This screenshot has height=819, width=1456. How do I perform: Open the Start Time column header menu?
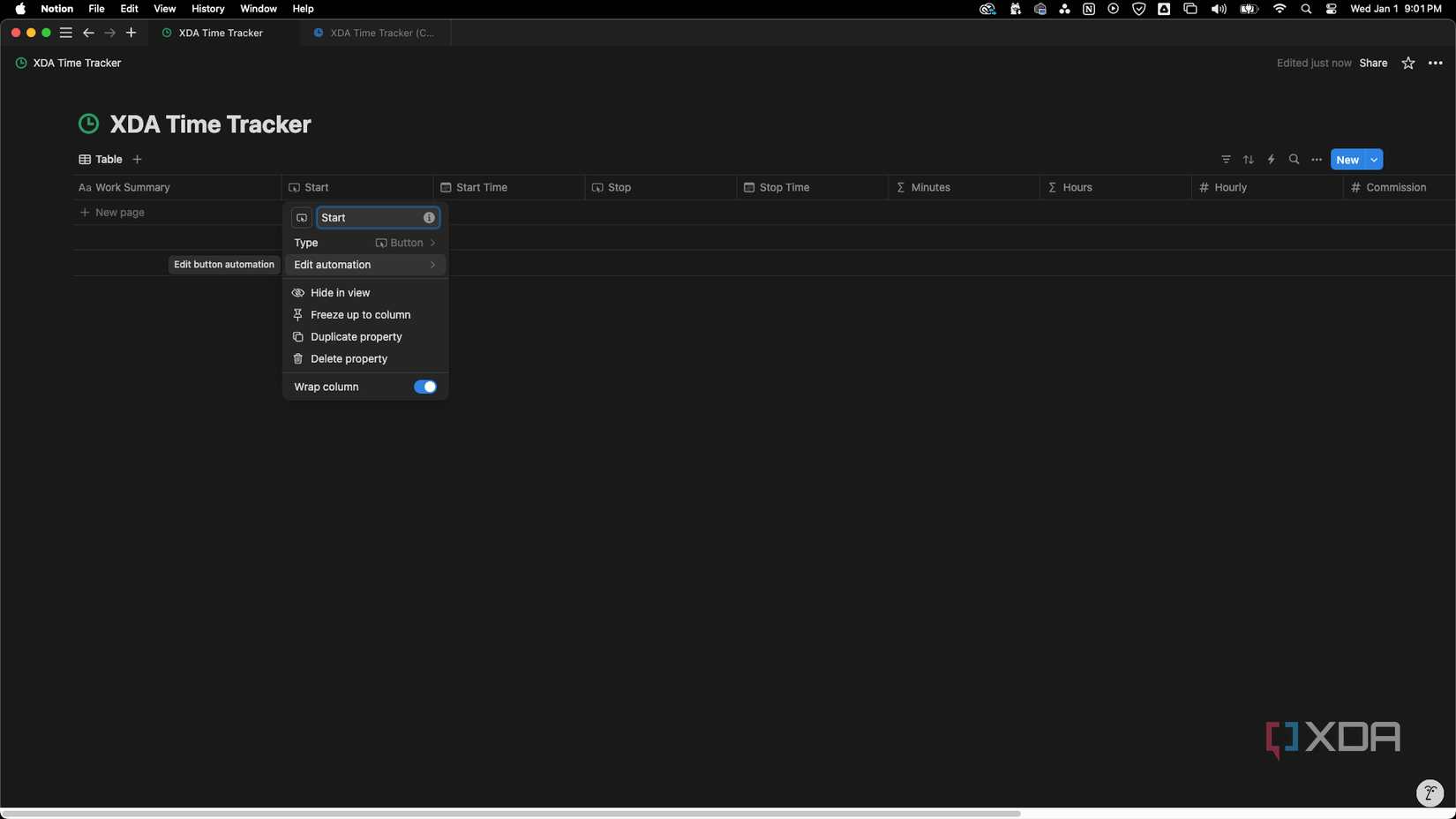pos(509,187)
